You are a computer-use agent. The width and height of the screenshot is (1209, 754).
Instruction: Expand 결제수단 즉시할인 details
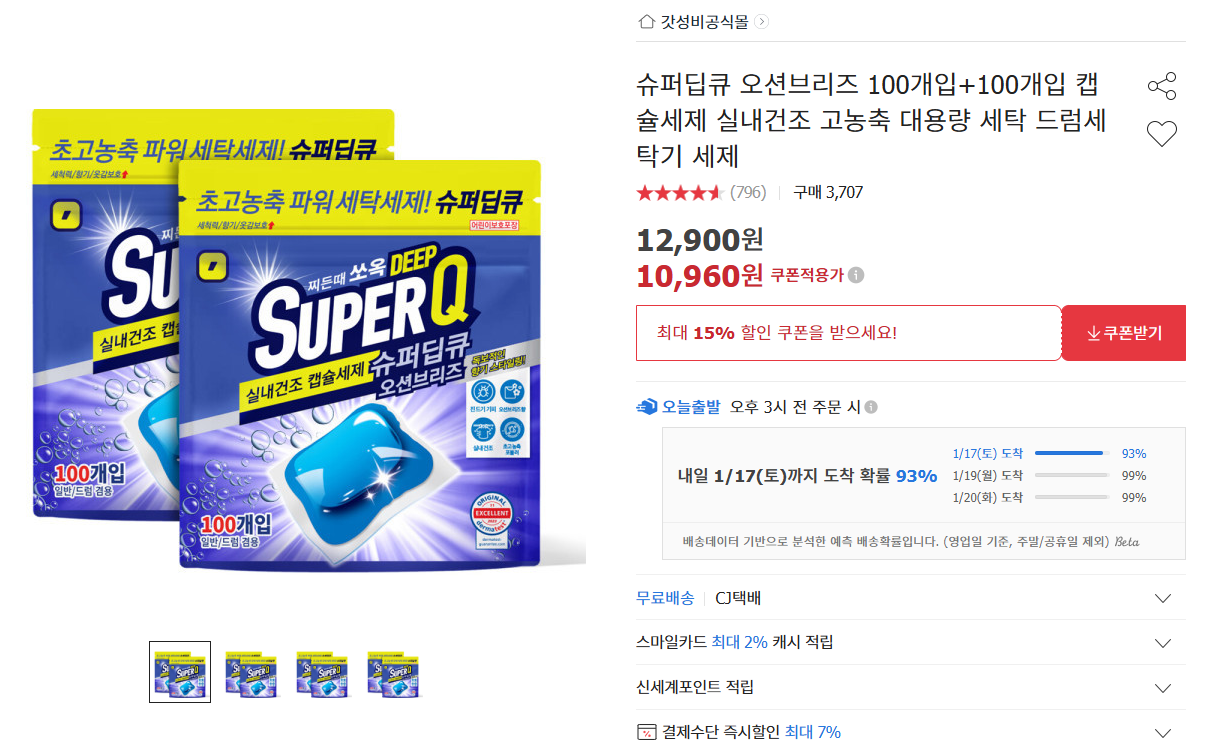tap(1162, 732)
